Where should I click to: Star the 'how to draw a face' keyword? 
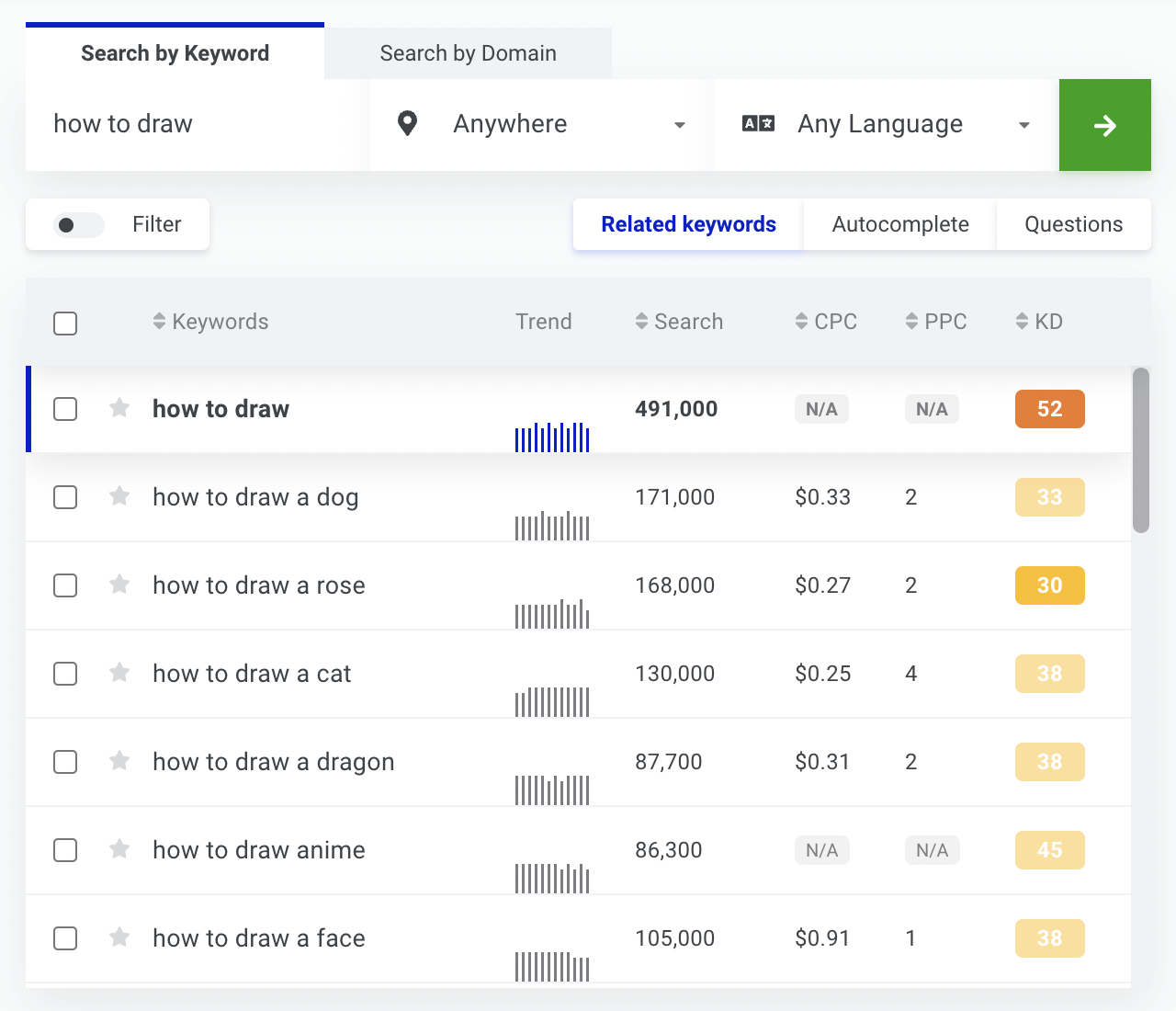click(119, 937)
